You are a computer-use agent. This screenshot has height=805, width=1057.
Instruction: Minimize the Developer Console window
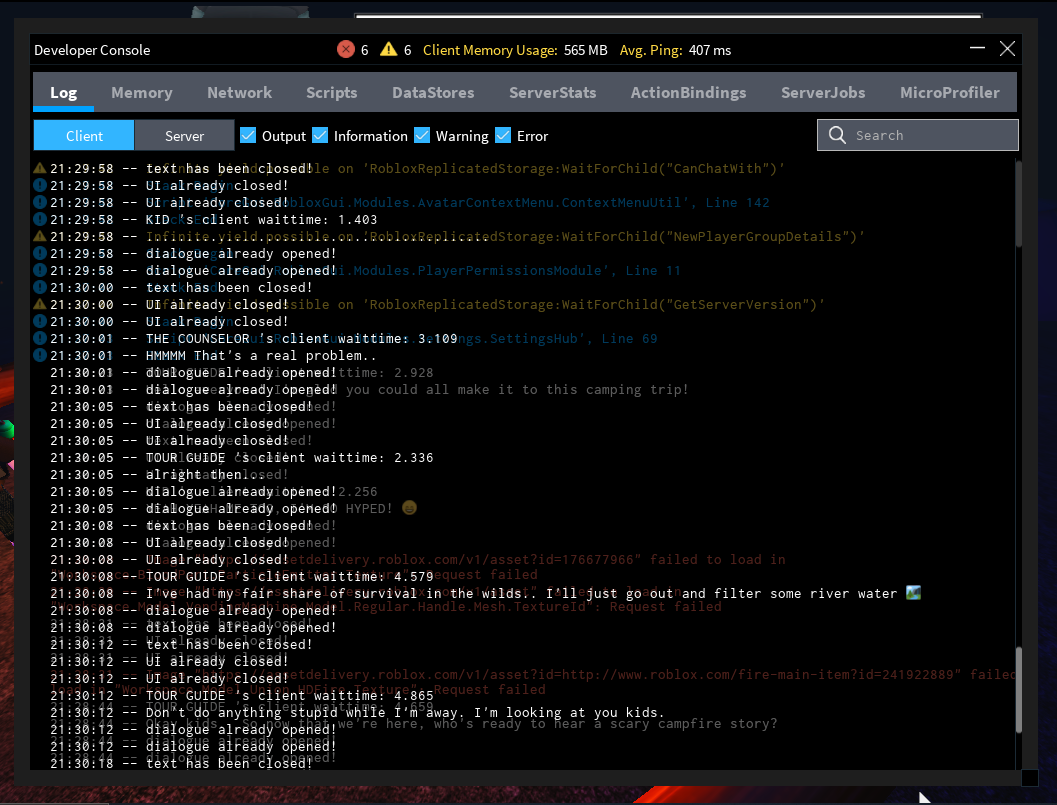point(976,48)
